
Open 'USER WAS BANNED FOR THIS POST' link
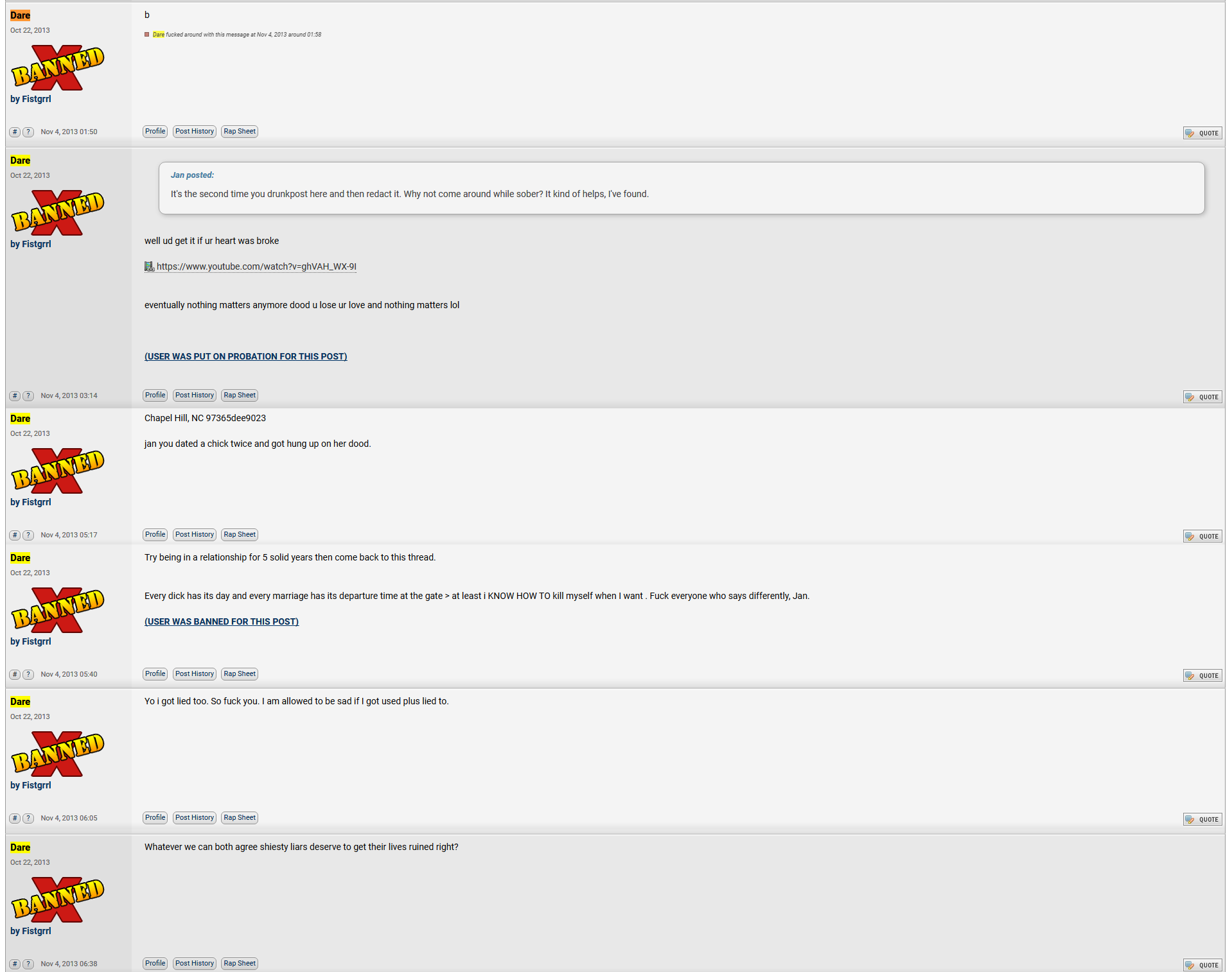(222, 621)
